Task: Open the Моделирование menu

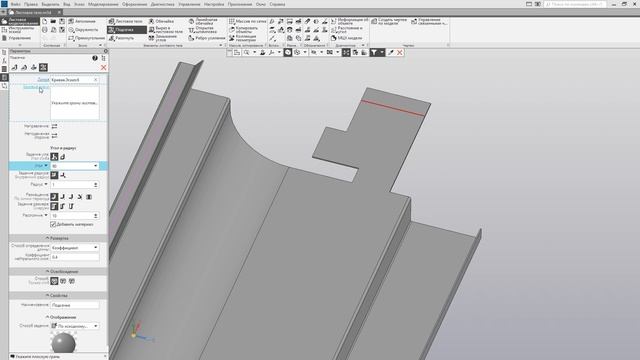Action: [x=103, y=4]
